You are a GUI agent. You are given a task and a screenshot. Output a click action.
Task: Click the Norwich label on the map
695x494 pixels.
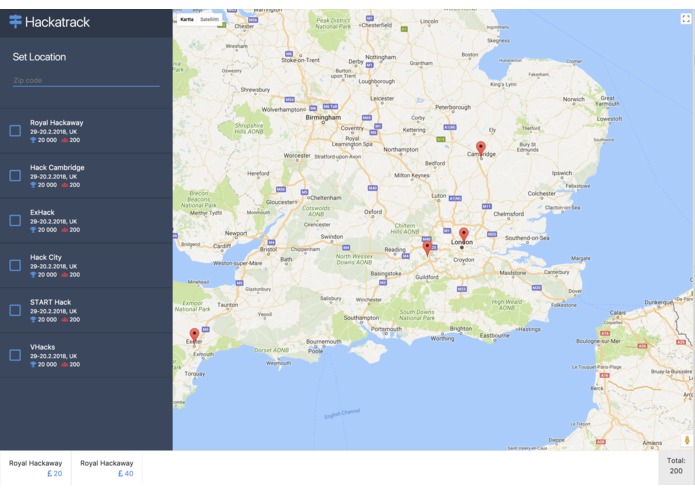coord(574,99)
